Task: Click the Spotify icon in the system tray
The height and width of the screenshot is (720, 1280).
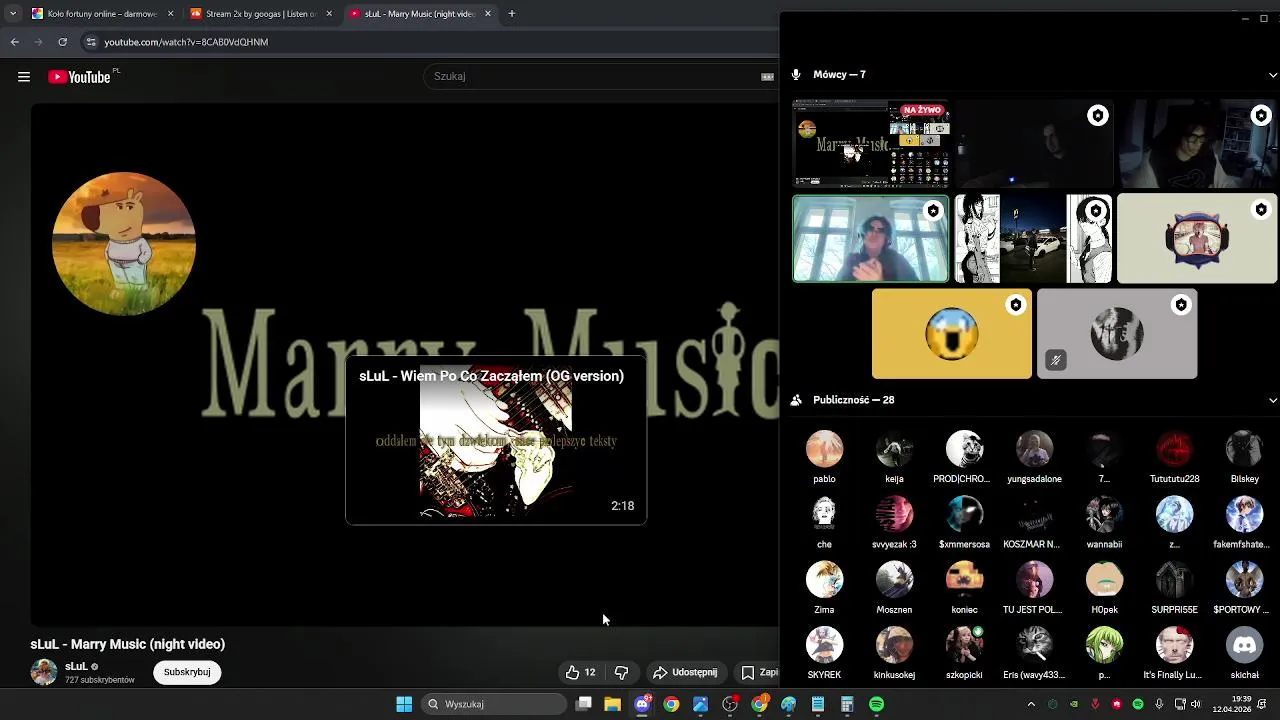Action: pos(1138,704)
